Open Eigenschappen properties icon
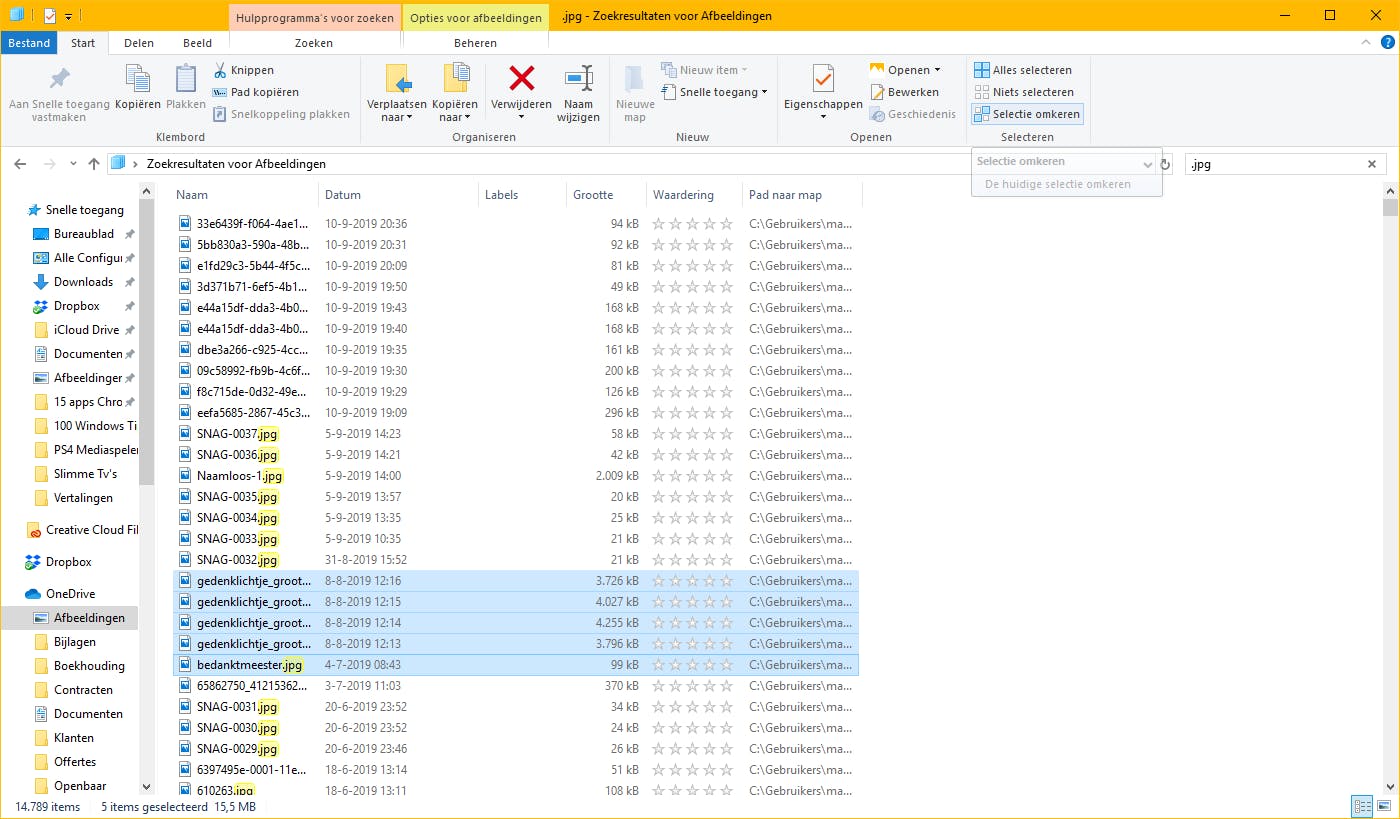The height and width of the screenshot is (819, 1400). coord(822,79)
